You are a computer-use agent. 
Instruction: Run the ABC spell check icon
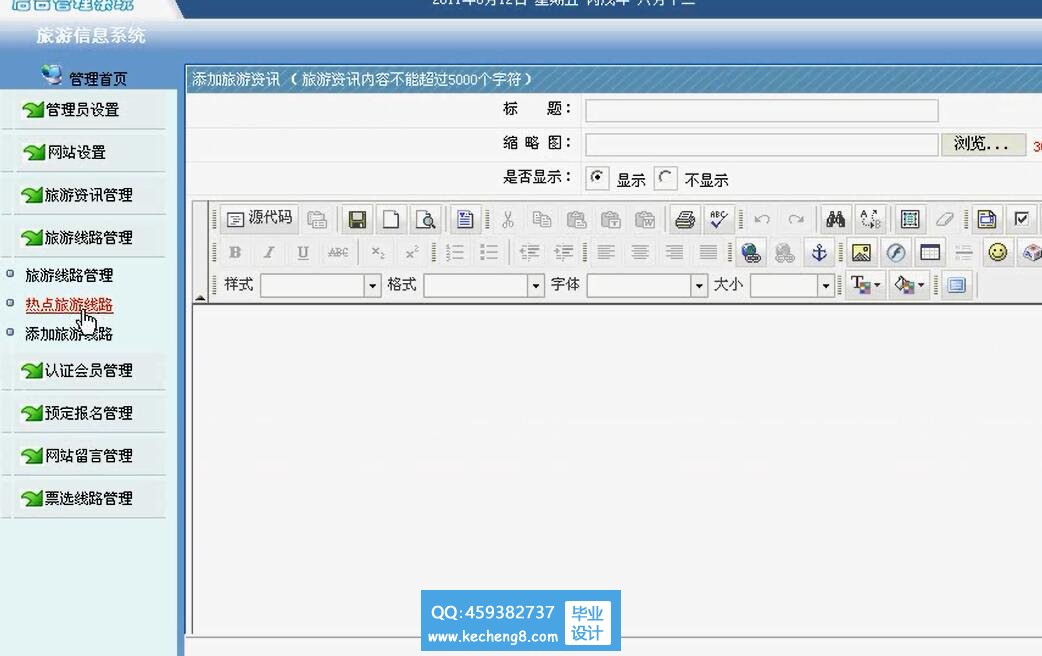coord(718,219)
